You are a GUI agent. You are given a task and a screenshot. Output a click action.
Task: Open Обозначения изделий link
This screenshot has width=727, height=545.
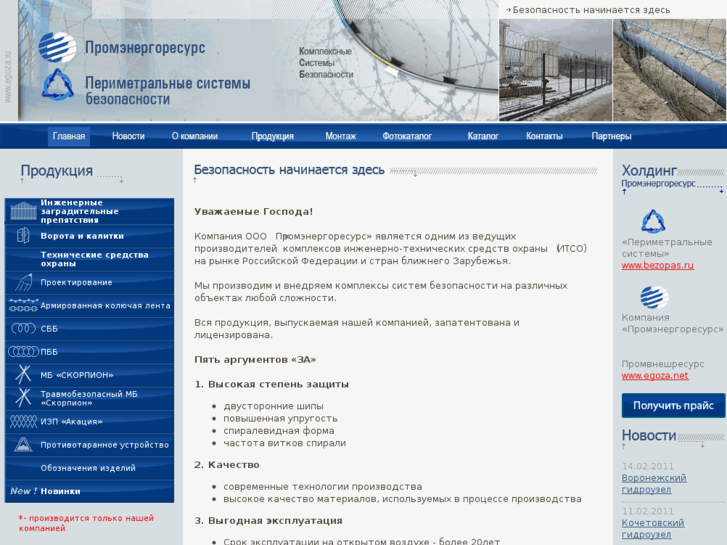pos(88,468)
